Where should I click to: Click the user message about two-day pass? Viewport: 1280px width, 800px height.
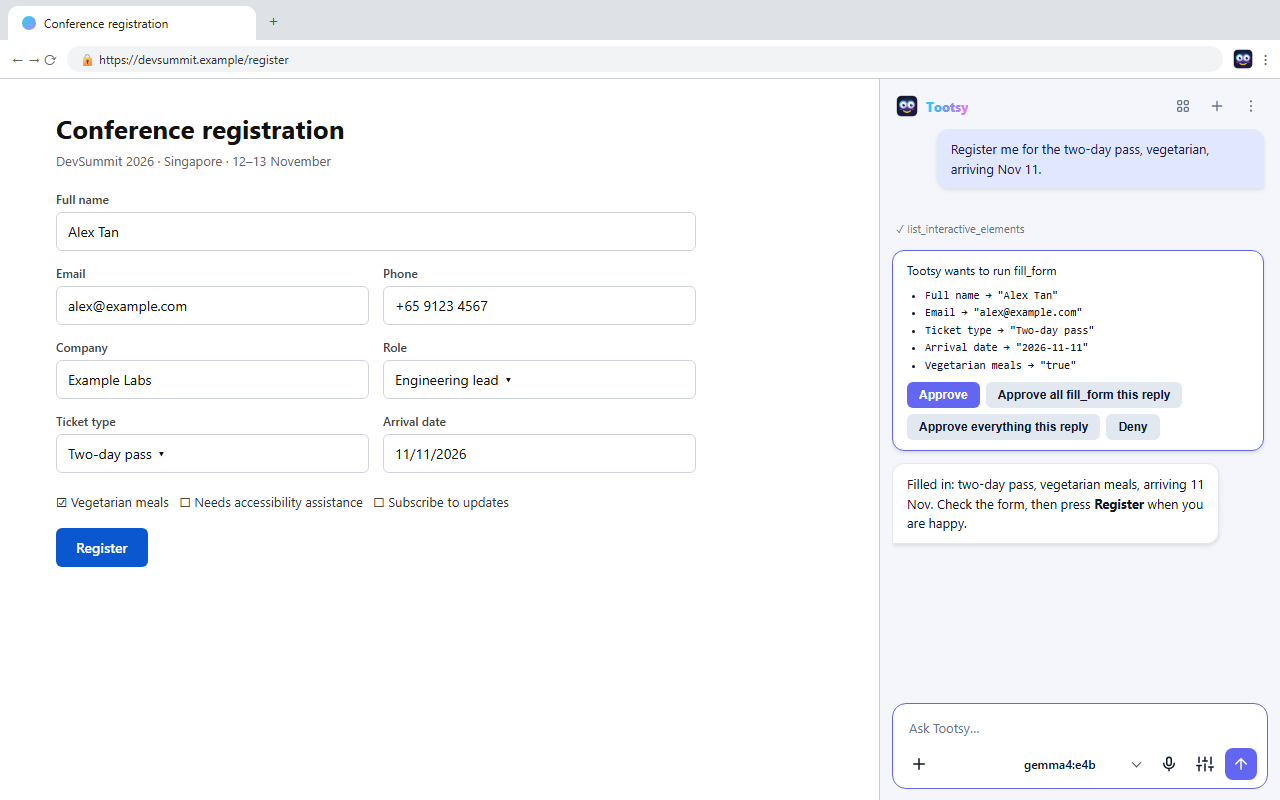pyautogui.click(x=1101, y=159)
